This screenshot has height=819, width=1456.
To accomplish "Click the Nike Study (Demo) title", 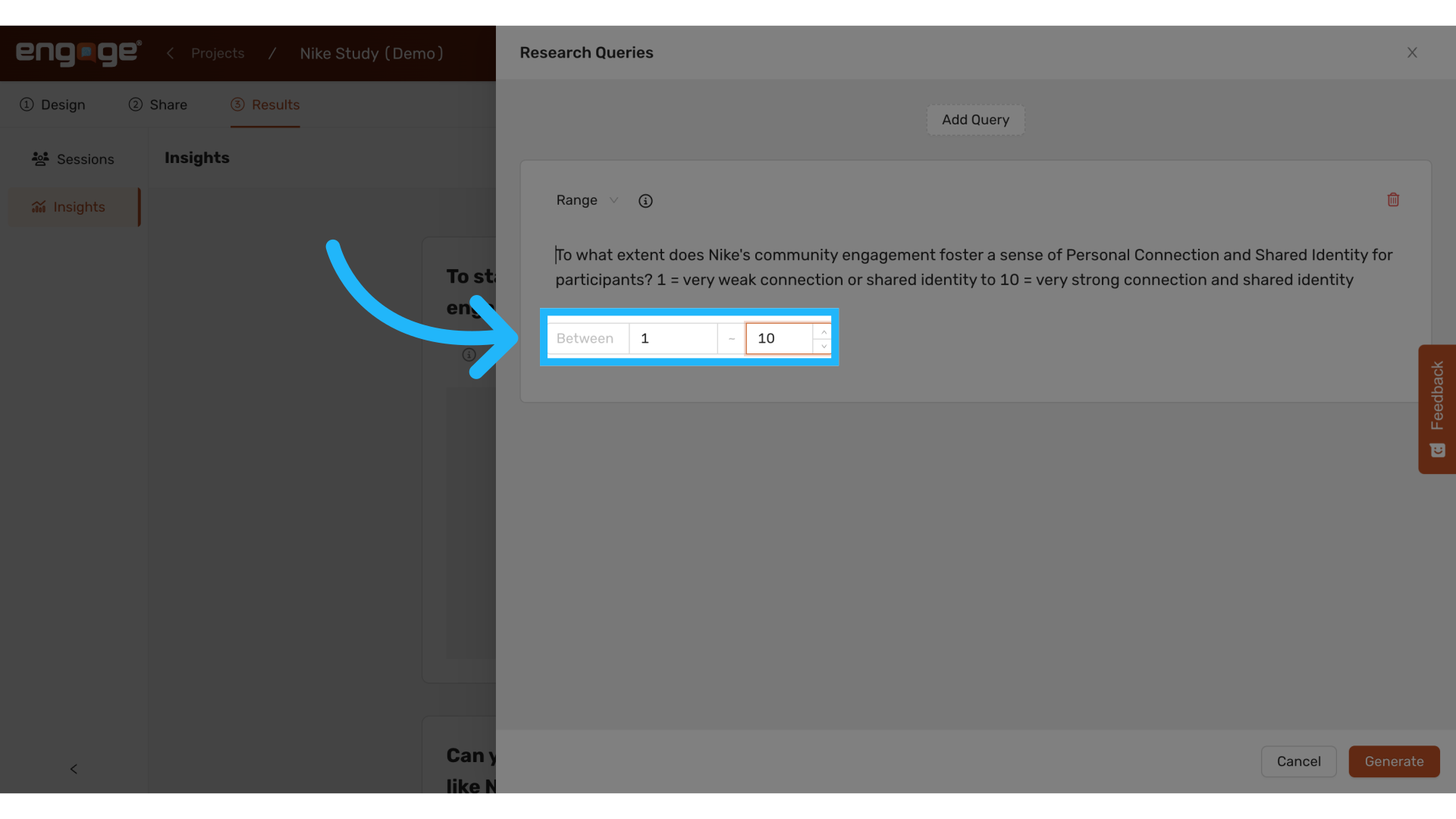I will click(x=372, y=53).
